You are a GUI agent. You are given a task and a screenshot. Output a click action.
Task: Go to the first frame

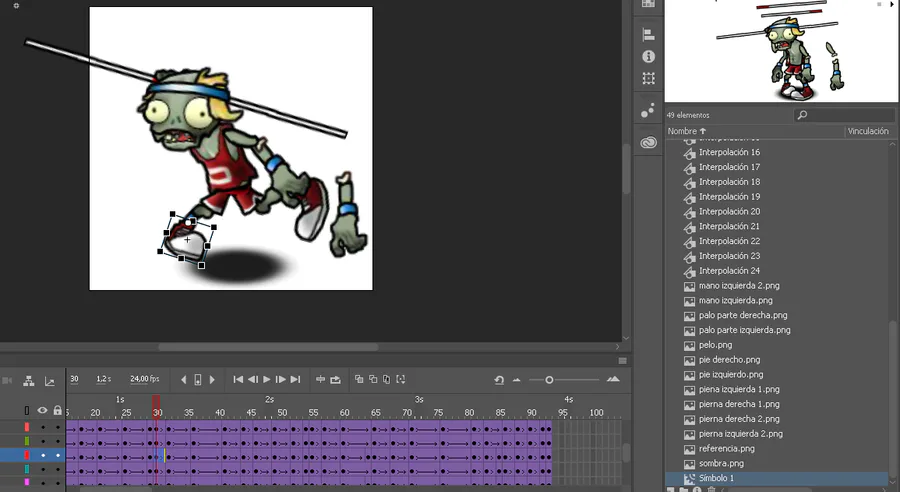[238, 379]
